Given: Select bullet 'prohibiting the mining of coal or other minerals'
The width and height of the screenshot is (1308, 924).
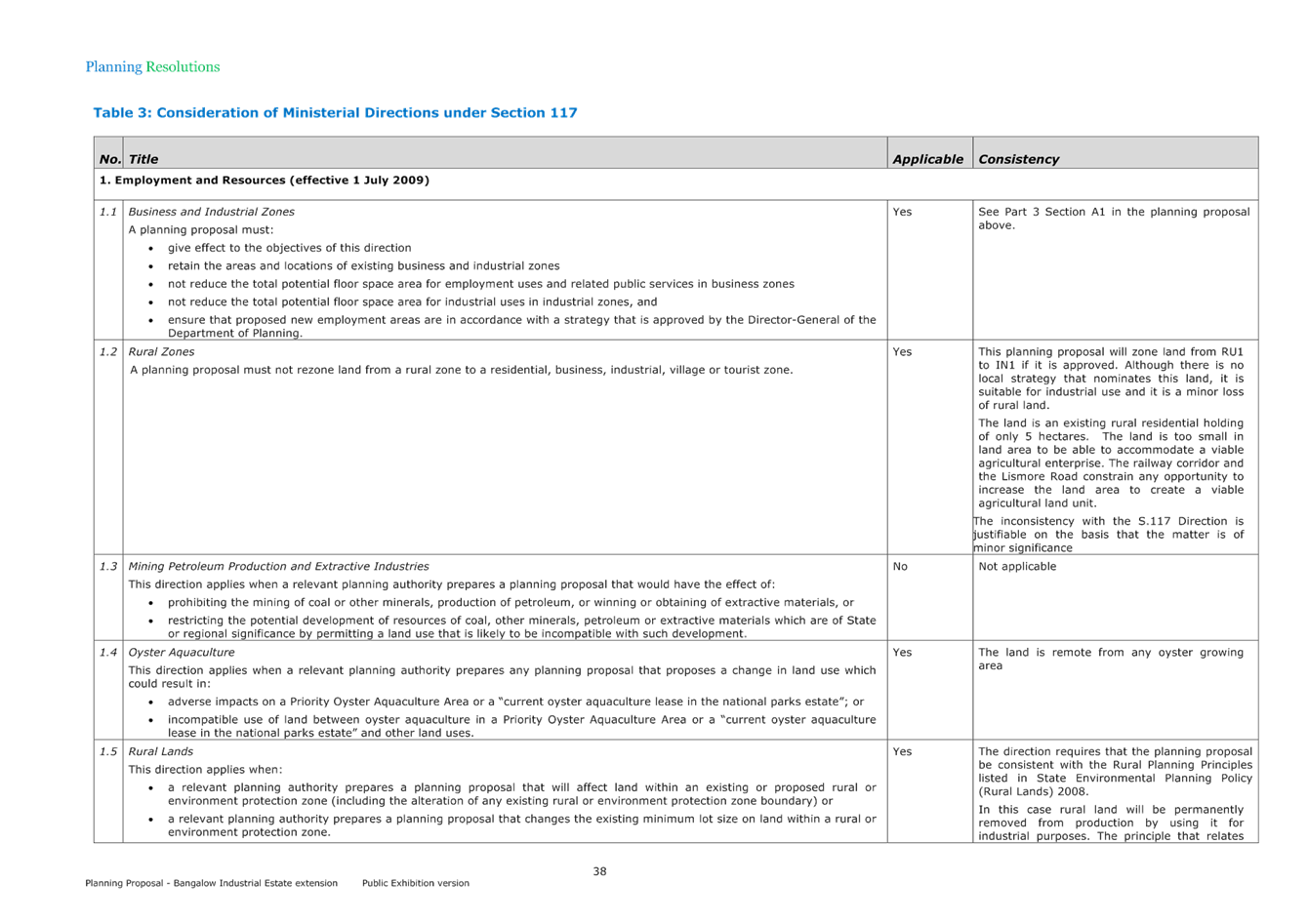Looking at the screenshot, I should click(511, 603).
